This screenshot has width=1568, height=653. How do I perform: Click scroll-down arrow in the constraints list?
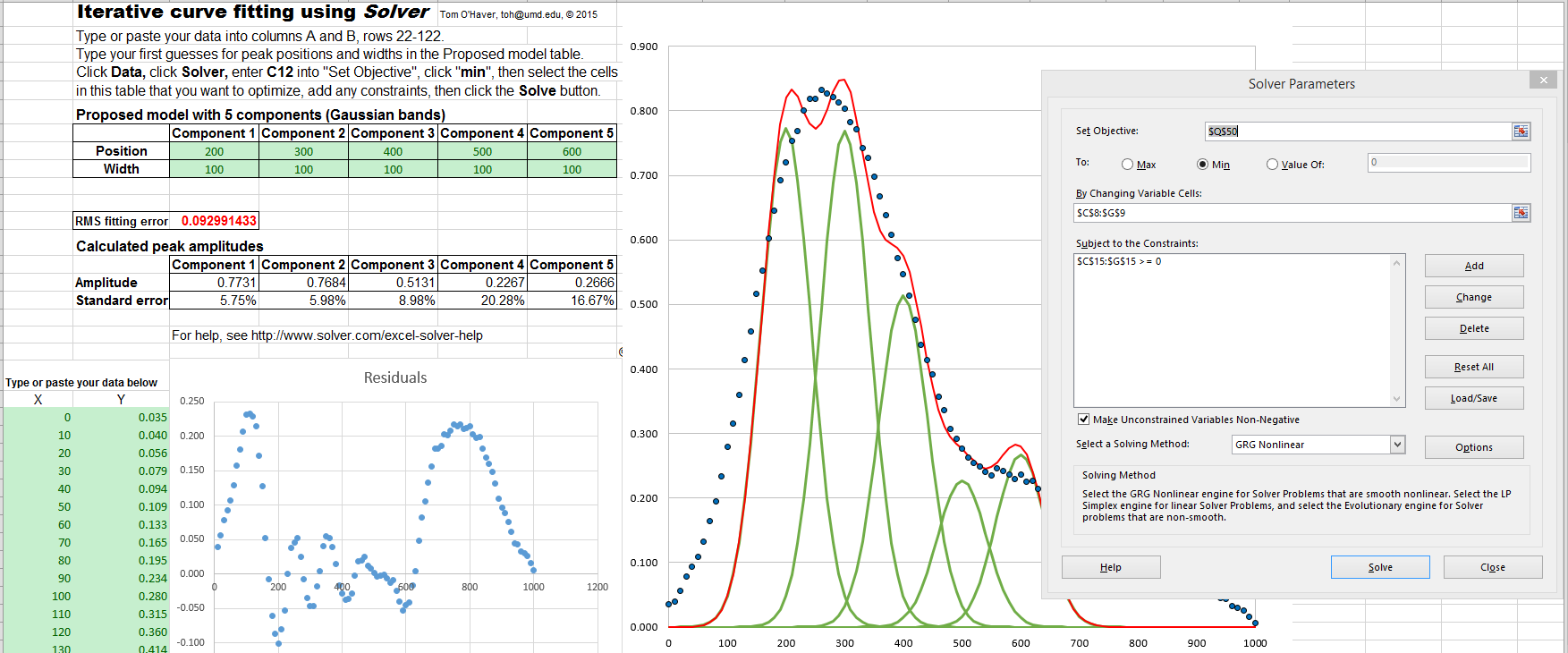point(1396,399)
